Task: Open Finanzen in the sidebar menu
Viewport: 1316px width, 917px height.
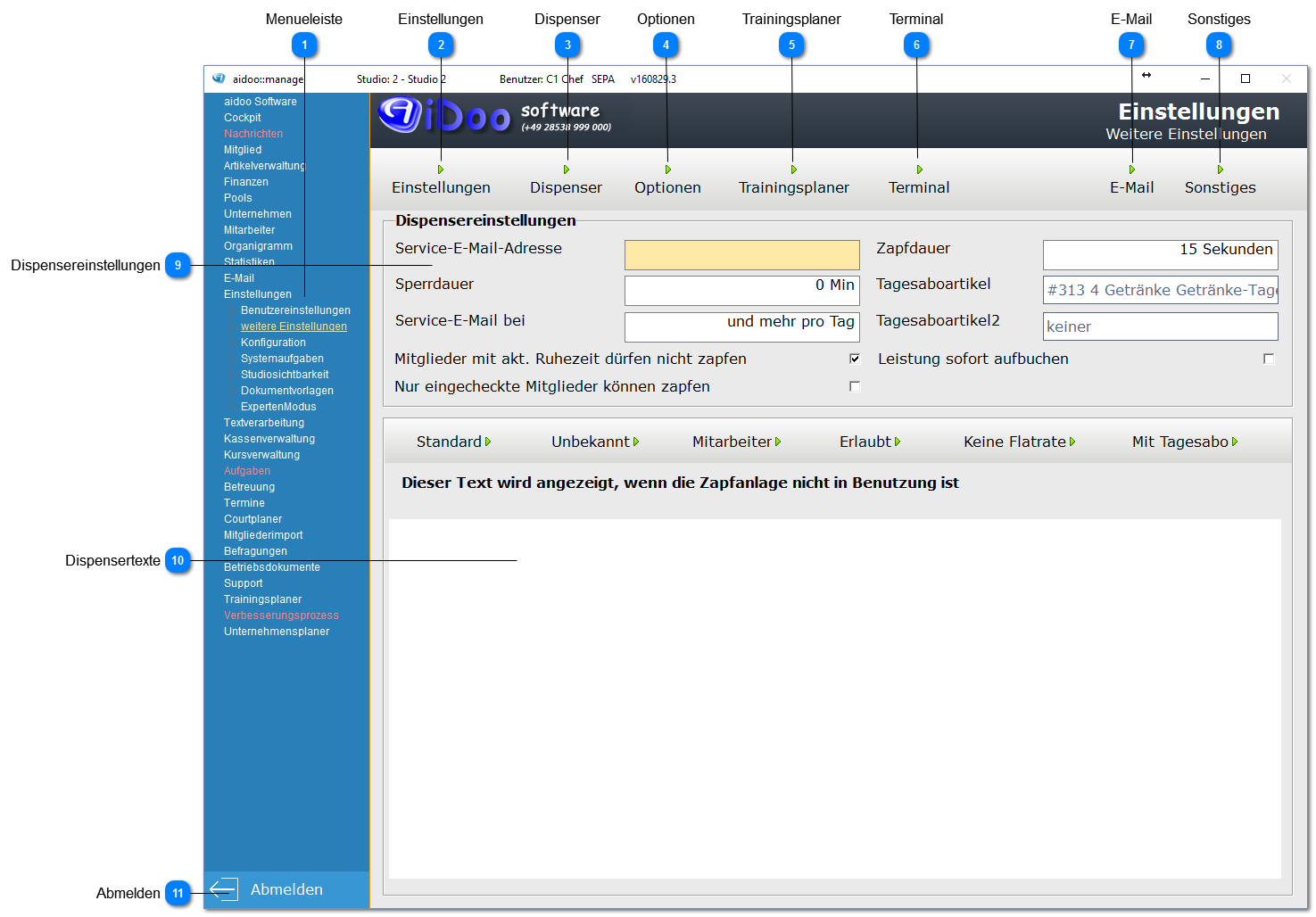Action: [246, 182]
